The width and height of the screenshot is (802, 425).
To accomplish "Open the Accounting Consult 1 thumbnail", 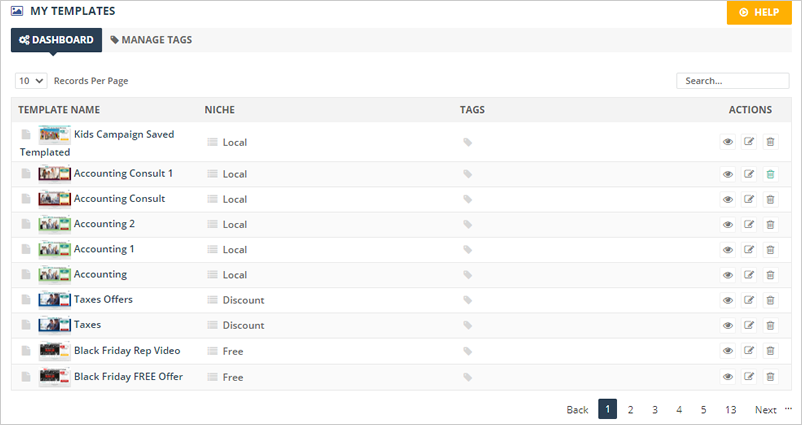I will point(54,174).
